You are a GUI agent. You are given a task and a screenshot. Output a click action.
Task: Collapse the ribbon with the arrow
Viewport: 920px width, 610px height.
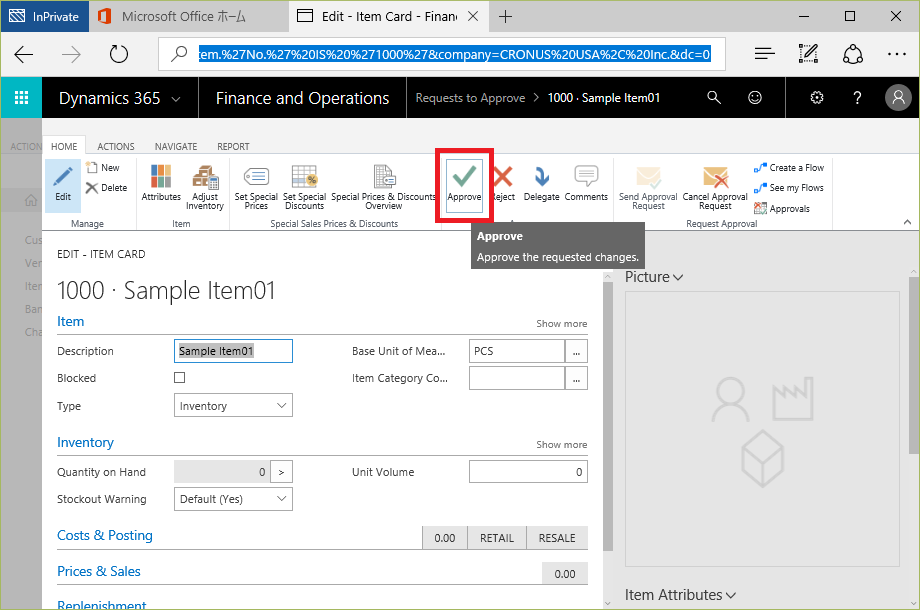pos(907,222)
